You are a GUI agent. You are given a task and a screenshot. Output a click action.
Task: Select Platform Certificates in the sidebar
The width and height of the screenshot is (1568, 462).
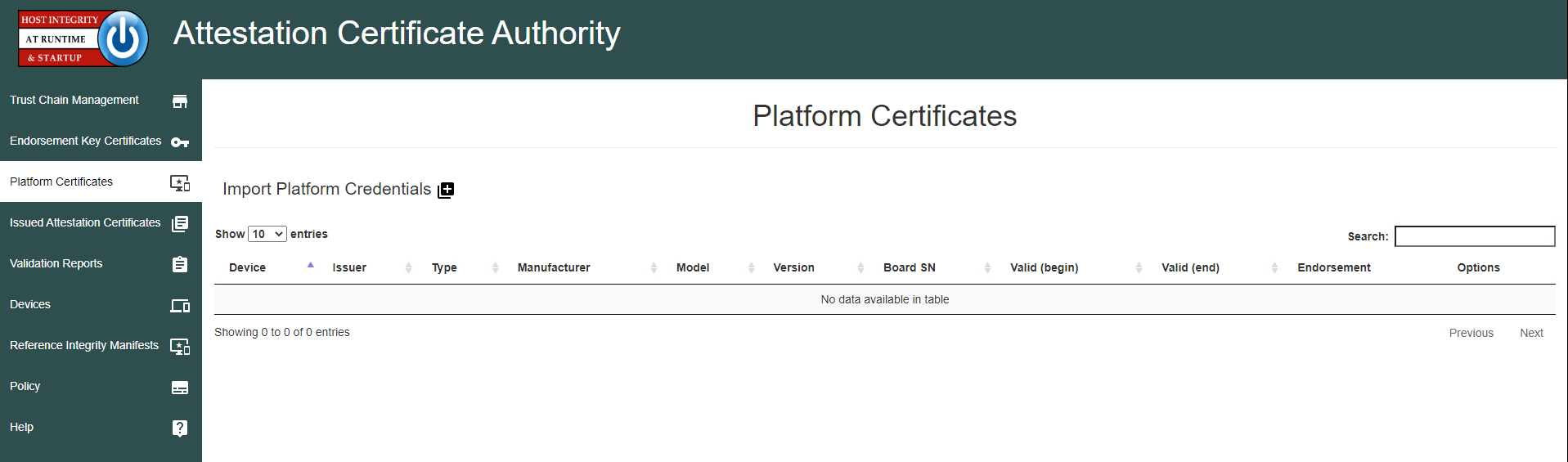pyautogui.click(x=101, y=182)
